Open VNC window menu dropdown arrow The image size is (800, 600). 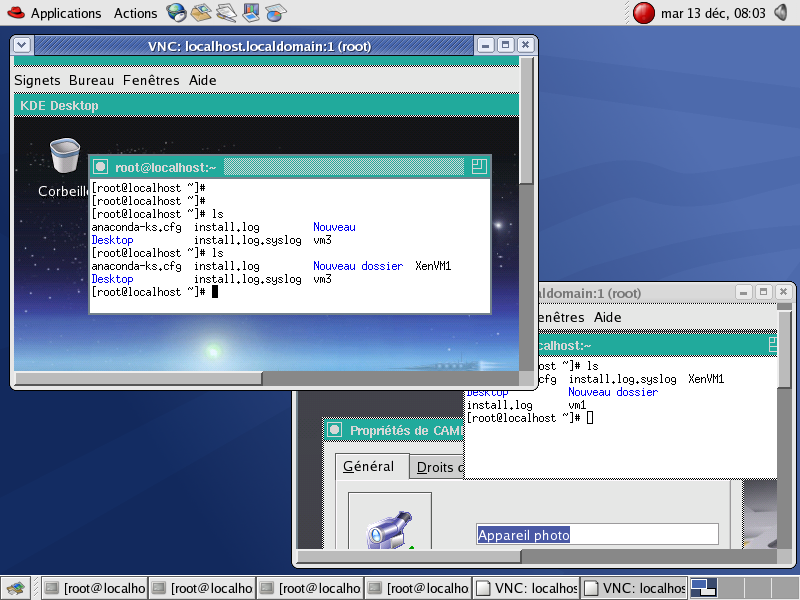point(23,45)
